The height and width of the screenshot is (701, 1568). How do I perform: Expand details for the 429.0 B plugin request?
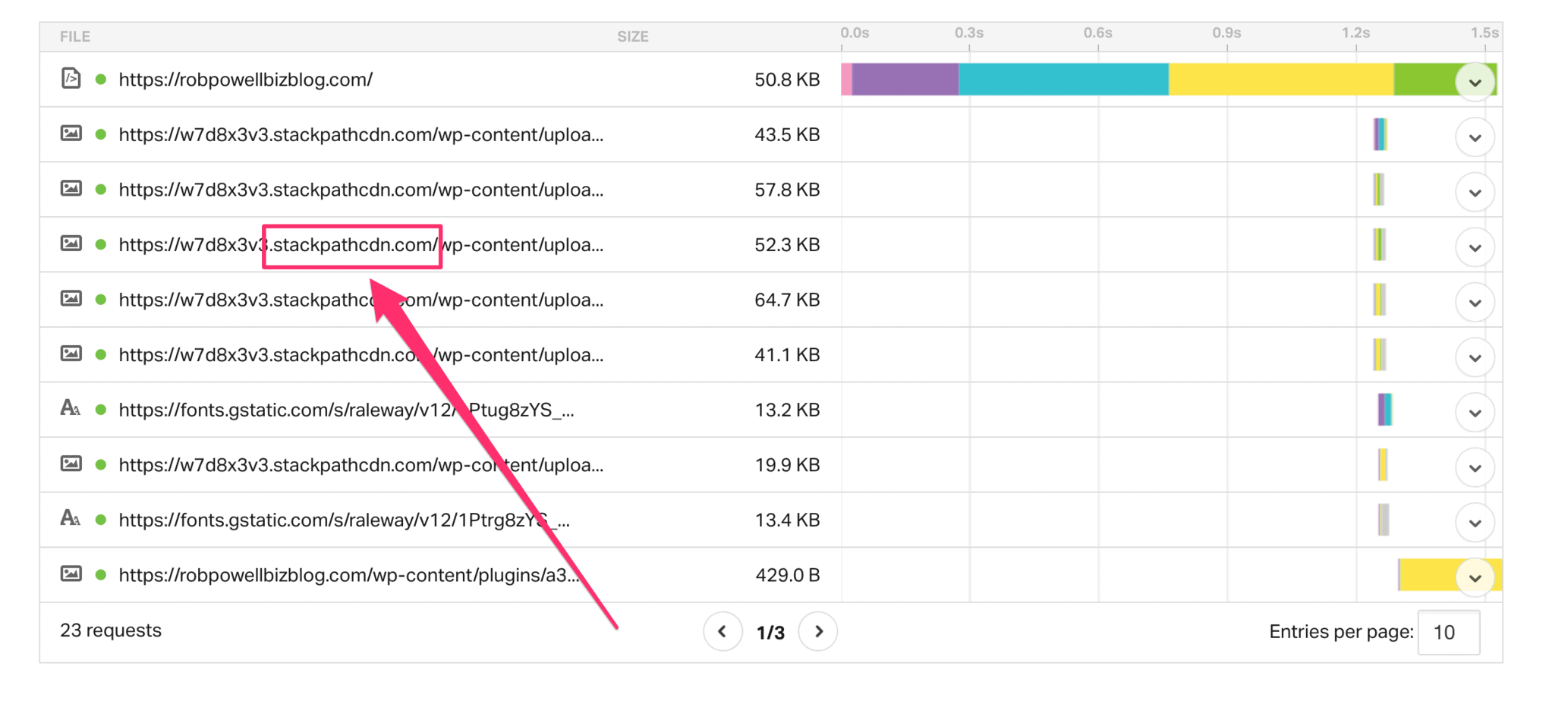coord(1475,578)
